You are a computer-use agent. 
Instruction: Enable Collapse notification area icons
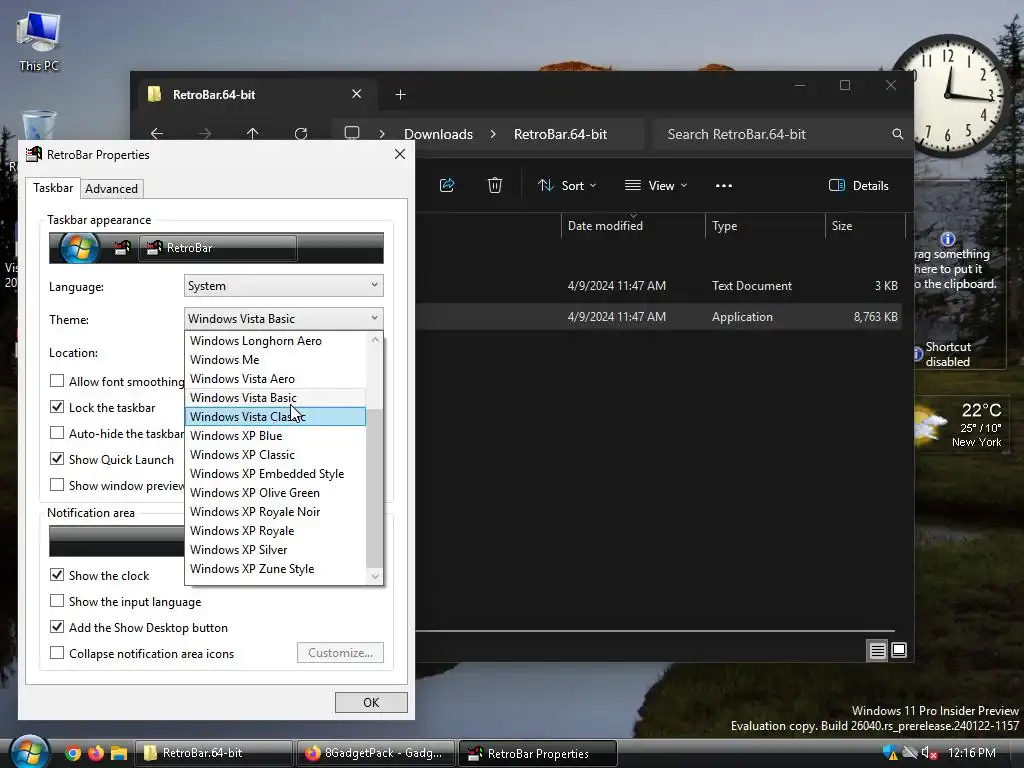[57, 653]
